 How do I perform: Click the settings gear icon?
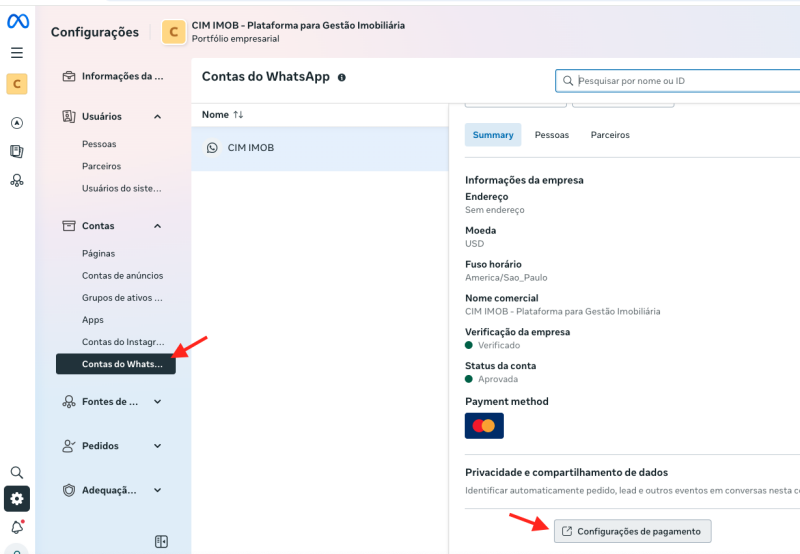17,498
